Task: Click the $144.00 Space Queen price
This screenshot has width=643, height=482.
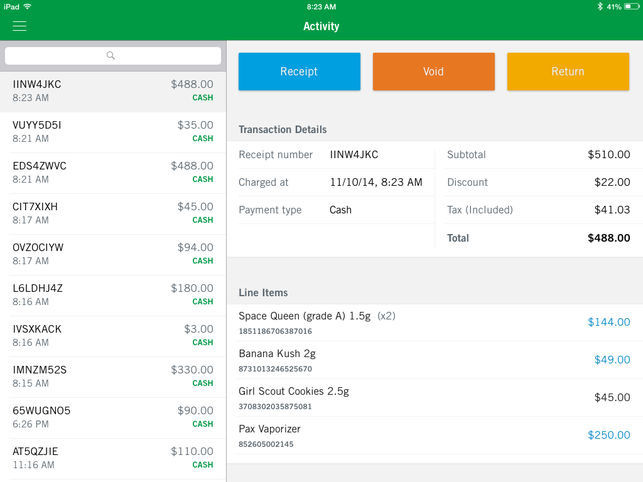Action: [608, 322]
